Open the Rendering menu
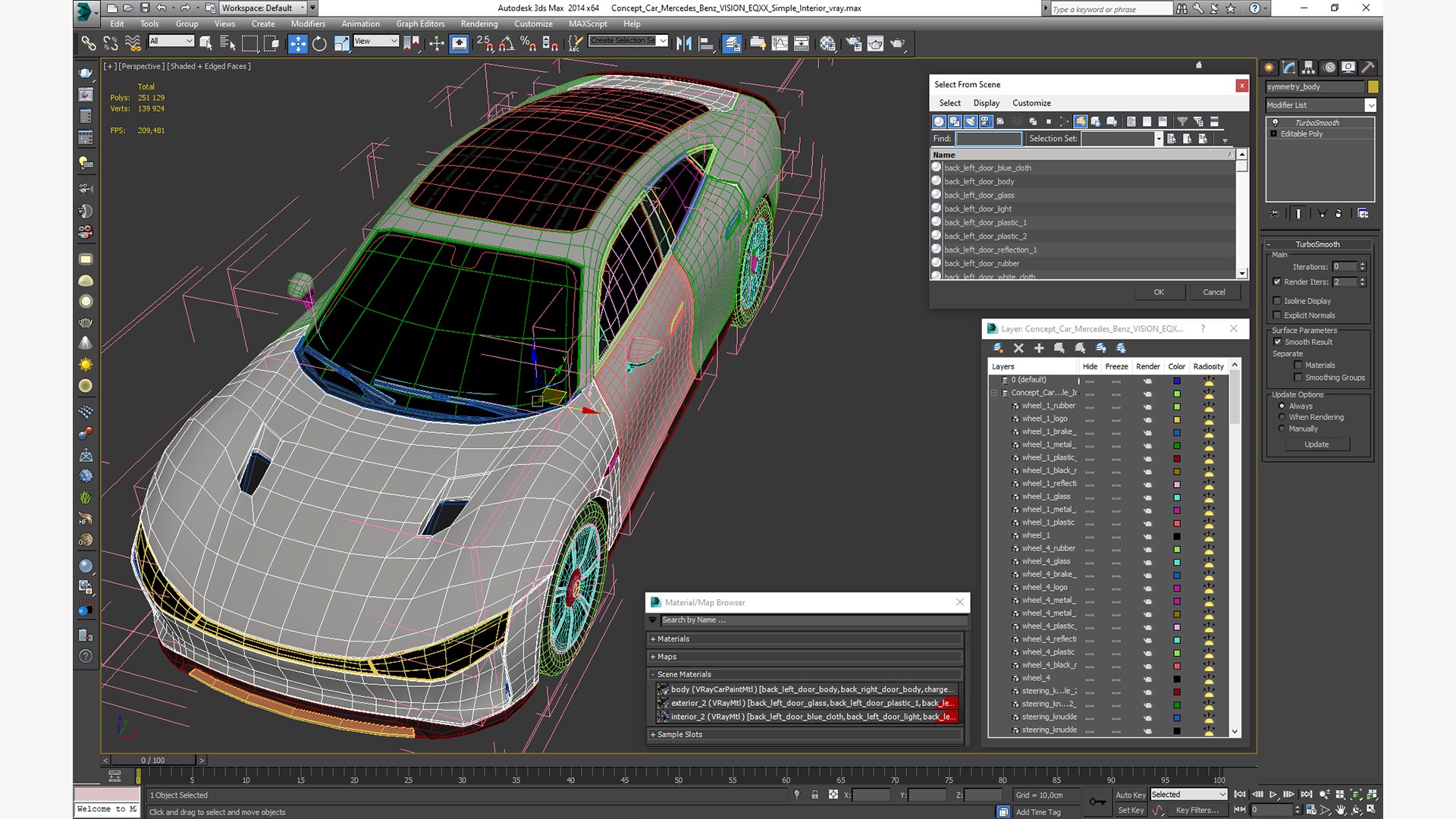Viewport: 1456px width, 819px height. pyautogui.click(x=479, y=24)
